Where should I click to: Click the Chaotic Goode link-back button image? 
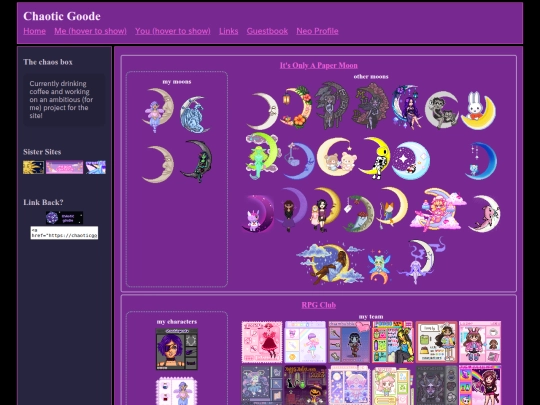[64, 218]
